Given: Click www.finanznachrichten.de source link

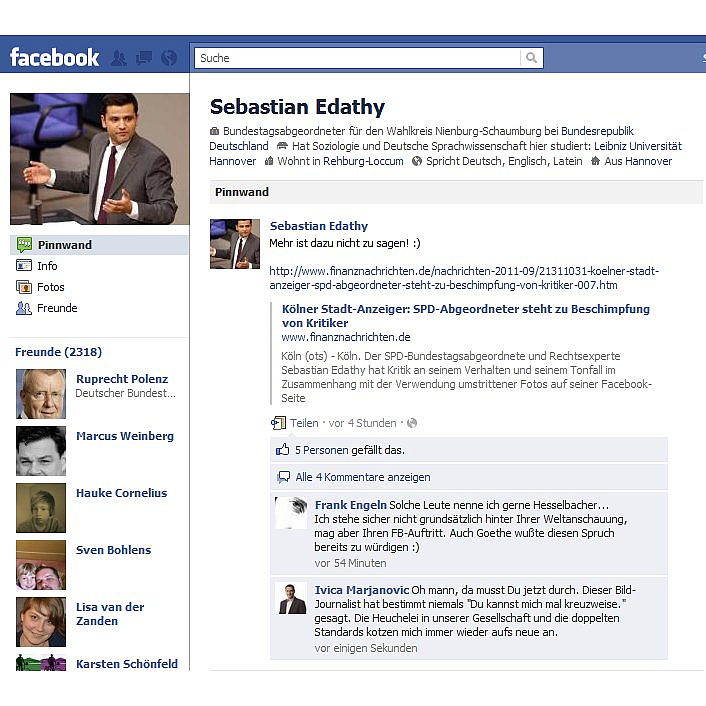Looking at the screenshot, I should tap(346, 337).
